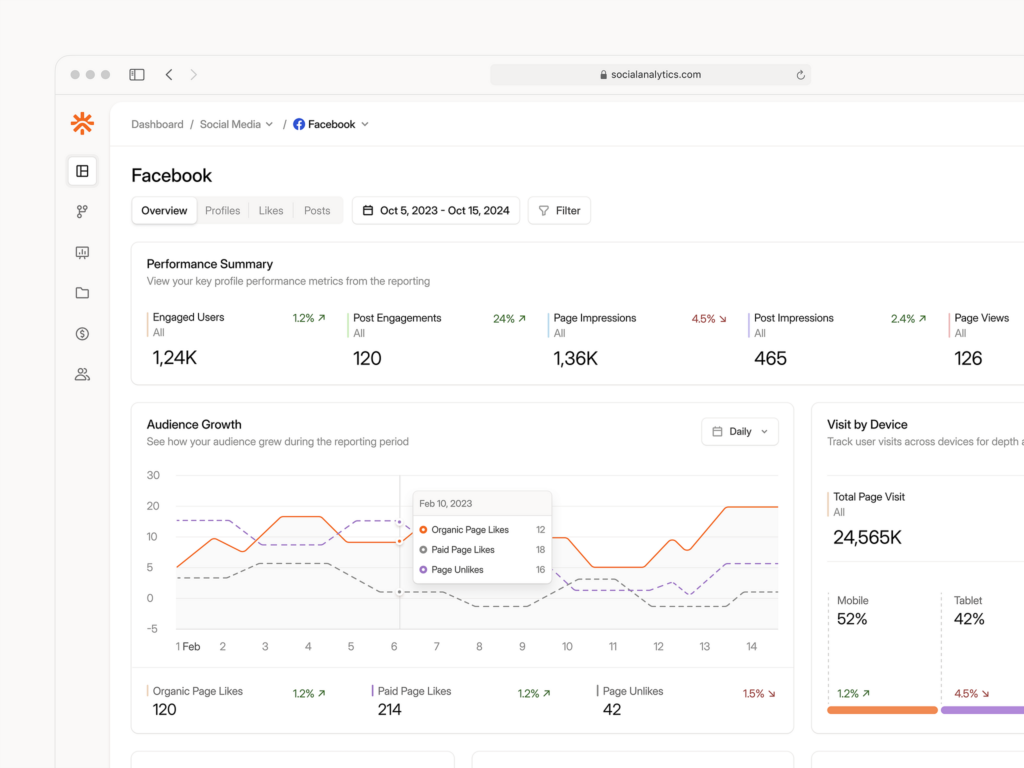Click the Total Page Visit 24,565K value
1024x768 pixels.
pyautogui.click(x=867, y=537)
